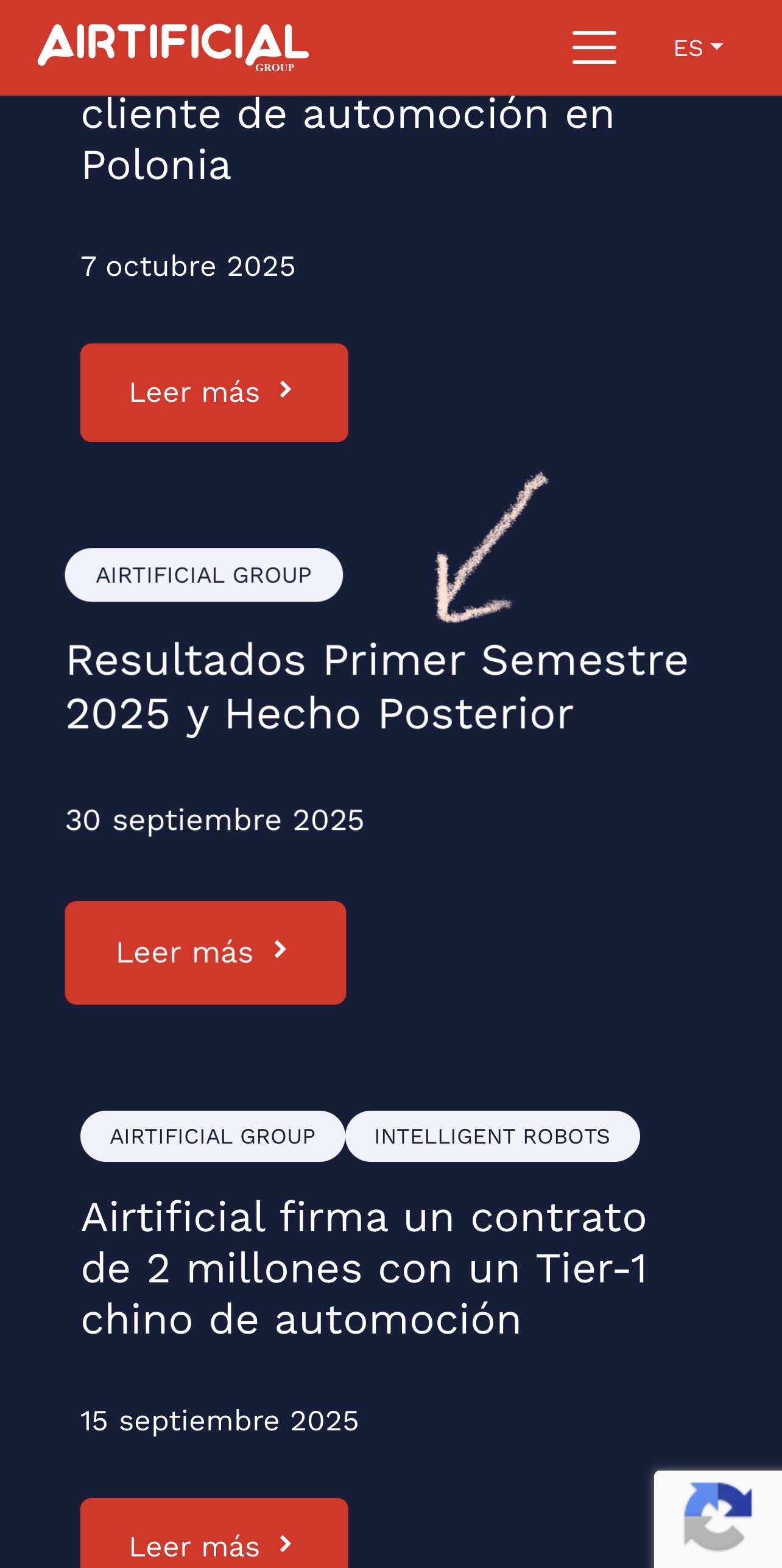Open the Tier-1 chino contract headline
Screen dimensions: 782x1568
[364, 1268]
